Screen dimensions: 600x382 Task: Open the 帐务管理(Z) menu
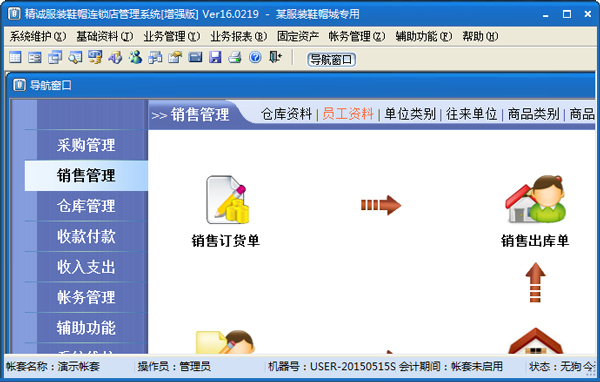point(357,36)
